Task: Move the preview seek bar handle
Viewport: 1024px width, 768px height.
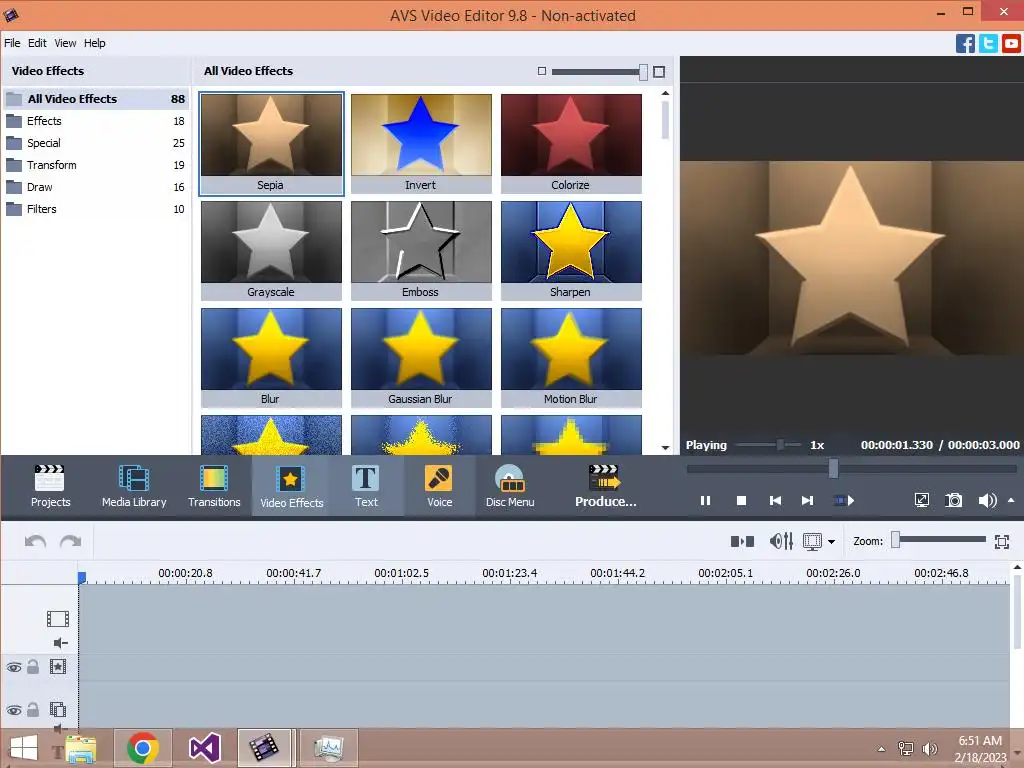Action: click(833, 468)
